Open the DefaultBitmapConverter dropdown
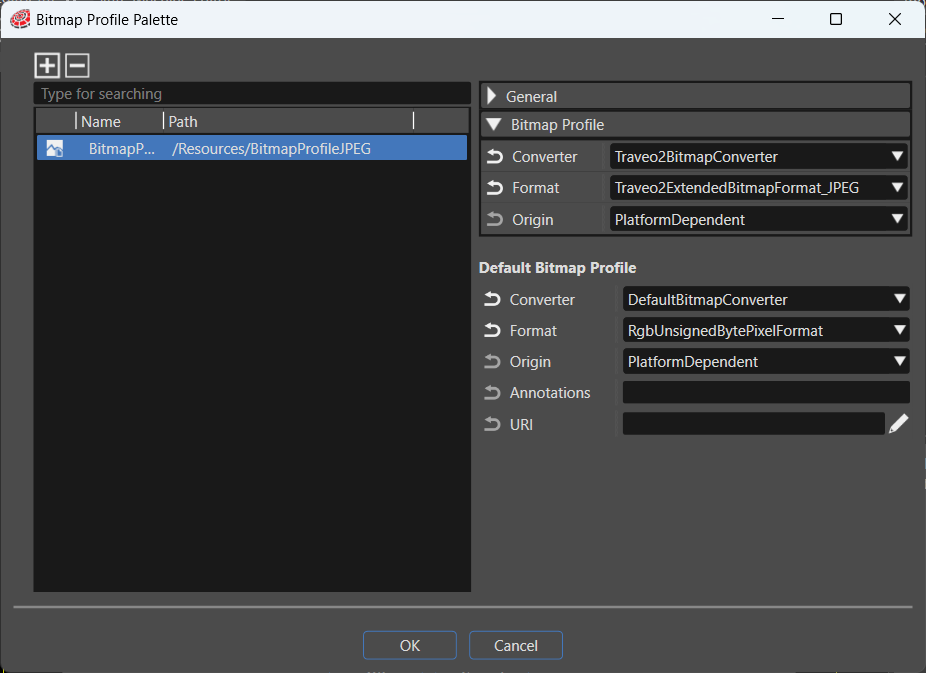 [x=766, y=299]
